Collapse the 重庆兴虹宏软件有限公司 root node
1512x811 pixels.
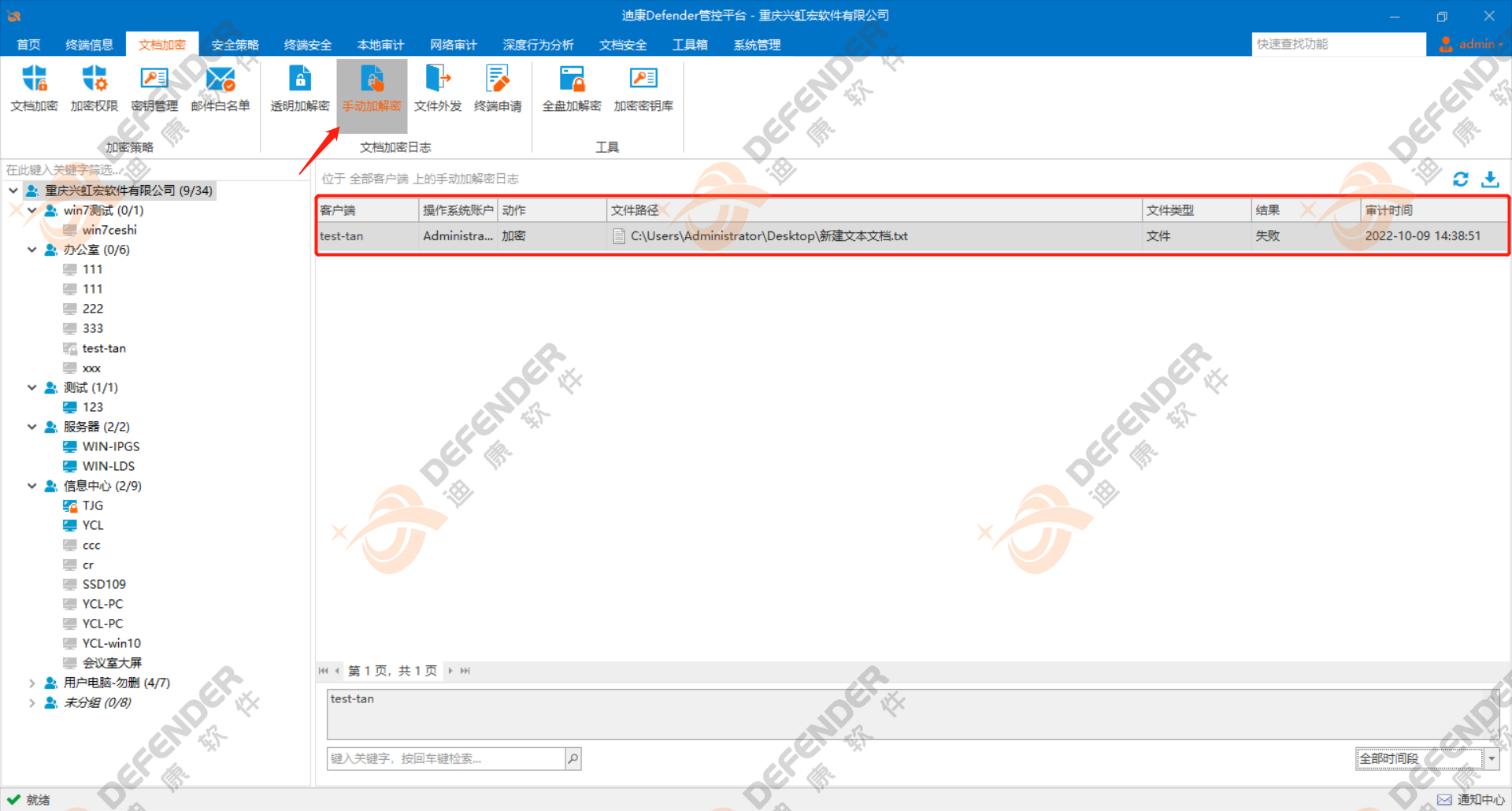pyautogui.click(x=13, y=191)
